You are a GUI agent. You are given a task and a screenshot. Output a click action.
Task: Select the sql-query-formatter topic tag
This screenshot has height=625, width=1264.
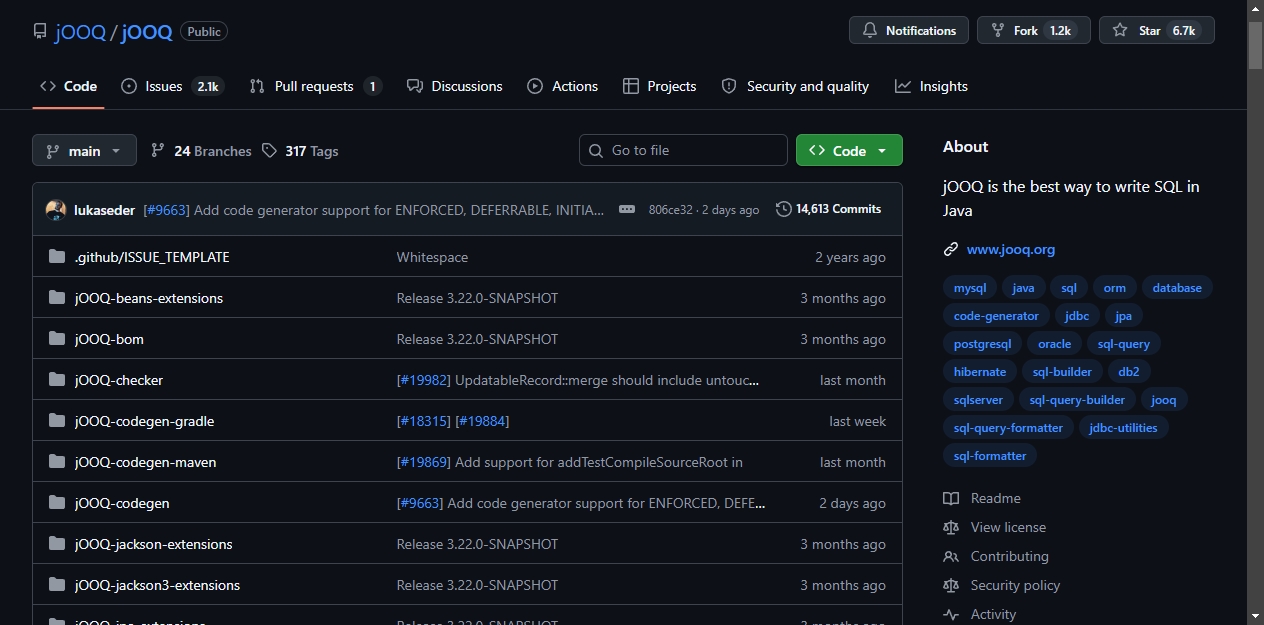coord(1008,428)
